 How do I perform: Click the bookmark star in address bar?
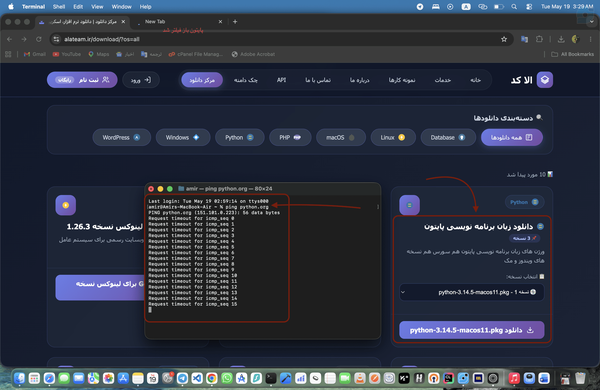[504, 39]
